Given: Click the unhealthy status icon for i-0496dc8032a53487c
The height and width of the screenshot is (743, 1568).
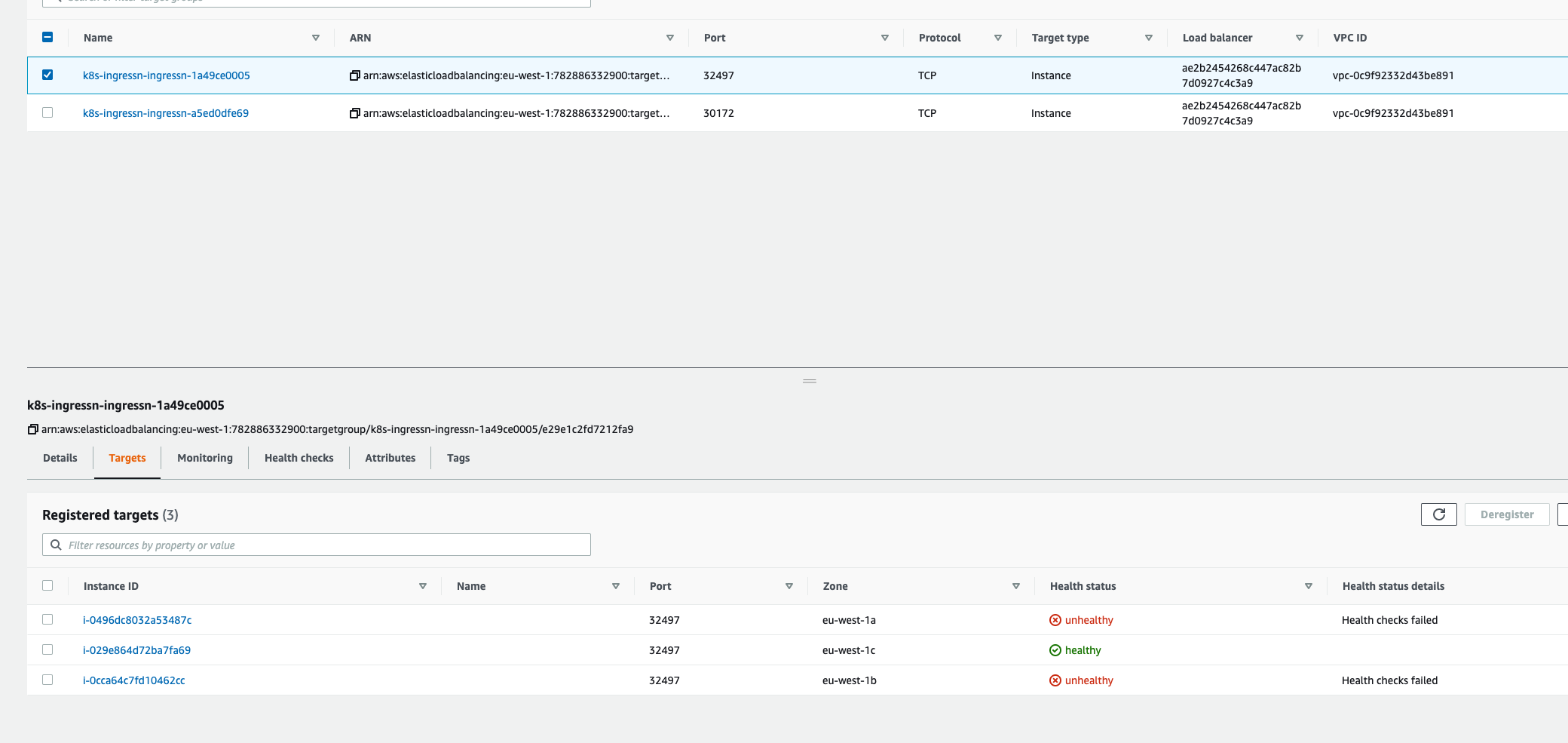Looking at the screenshot, I should point(1055,619).
